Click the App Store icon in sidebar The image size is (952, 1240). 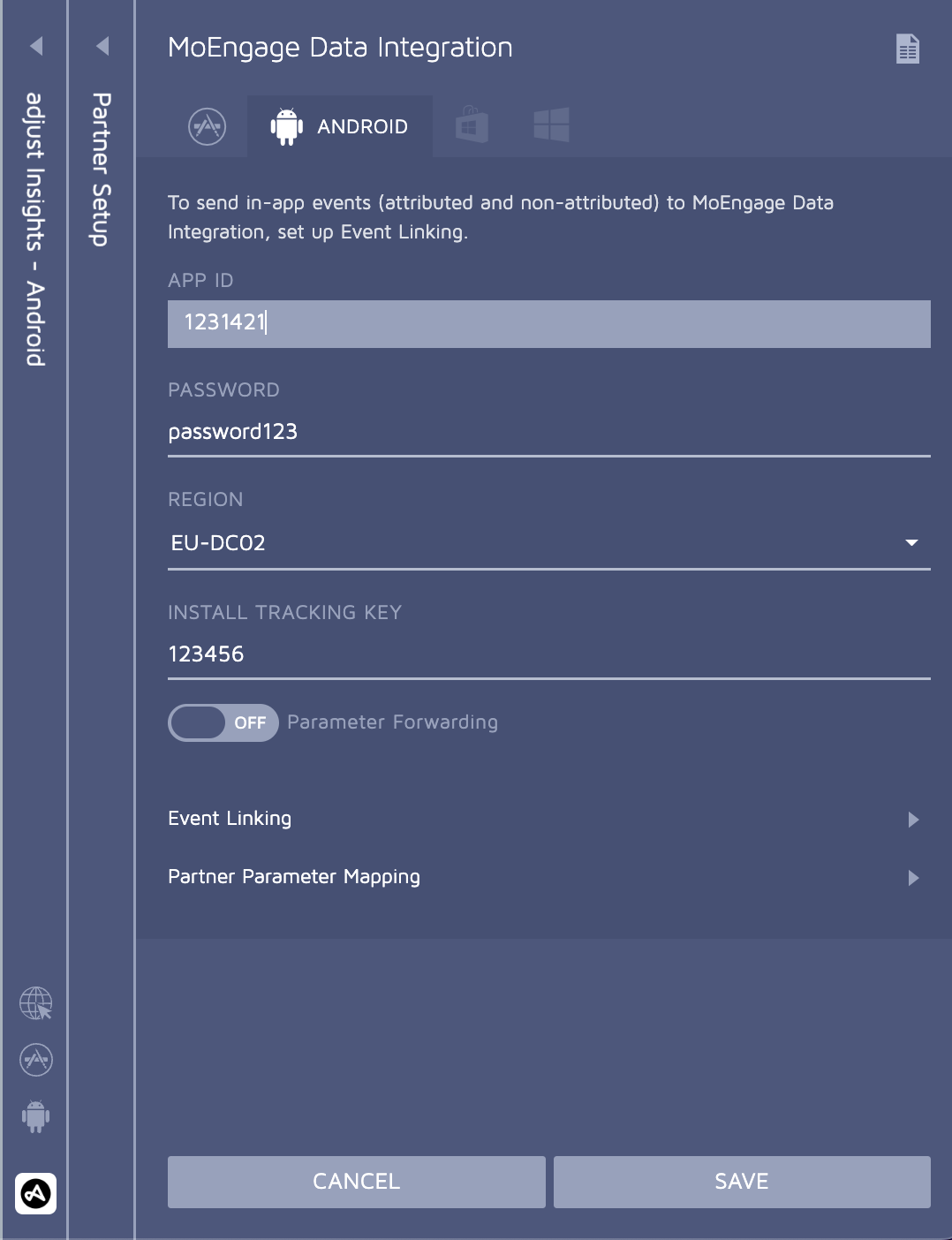pos(36,1060)
